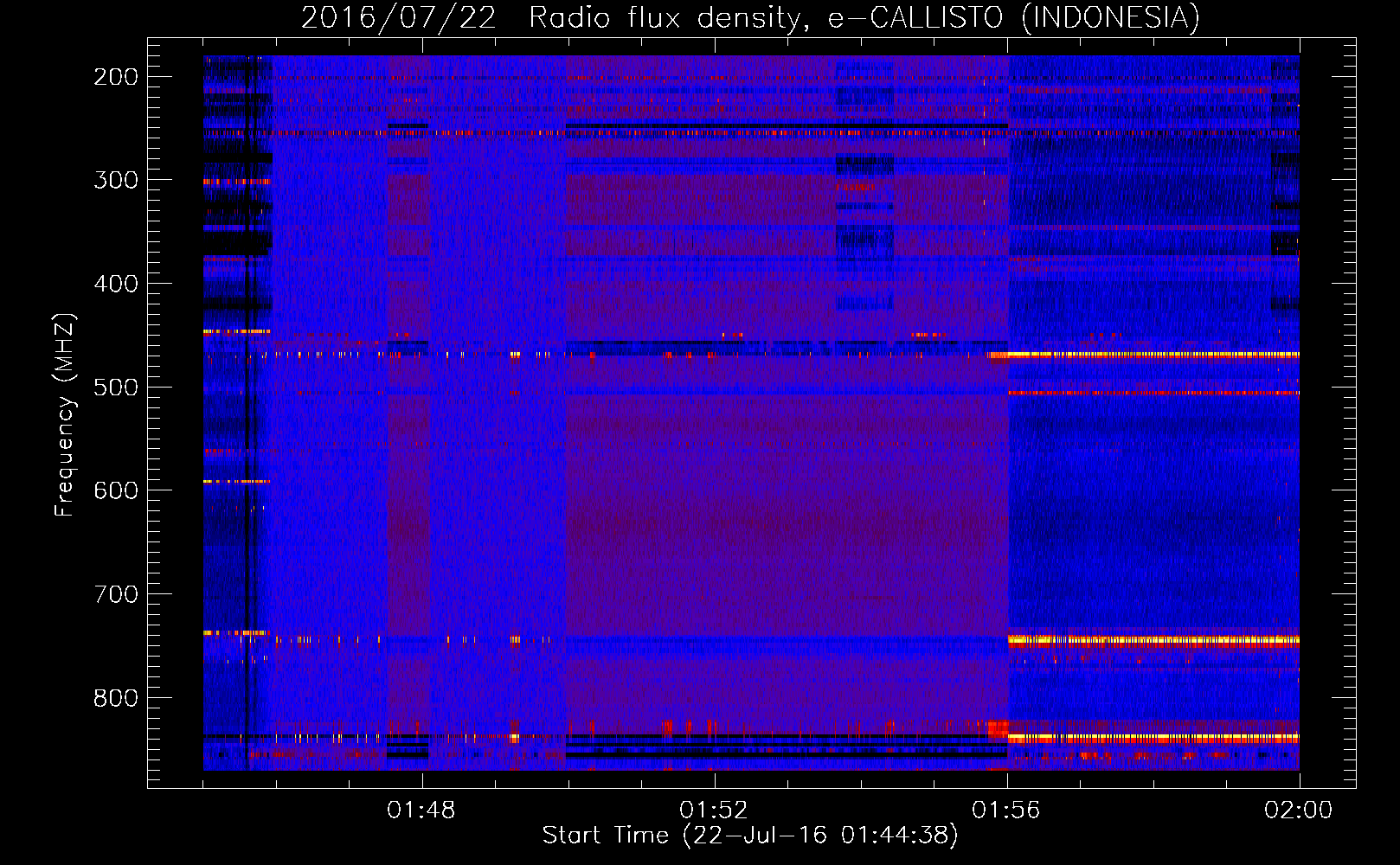Click the 02:00 time tick label
This screenshot has width=1400, height=865.
click(x=1299, y=811)
